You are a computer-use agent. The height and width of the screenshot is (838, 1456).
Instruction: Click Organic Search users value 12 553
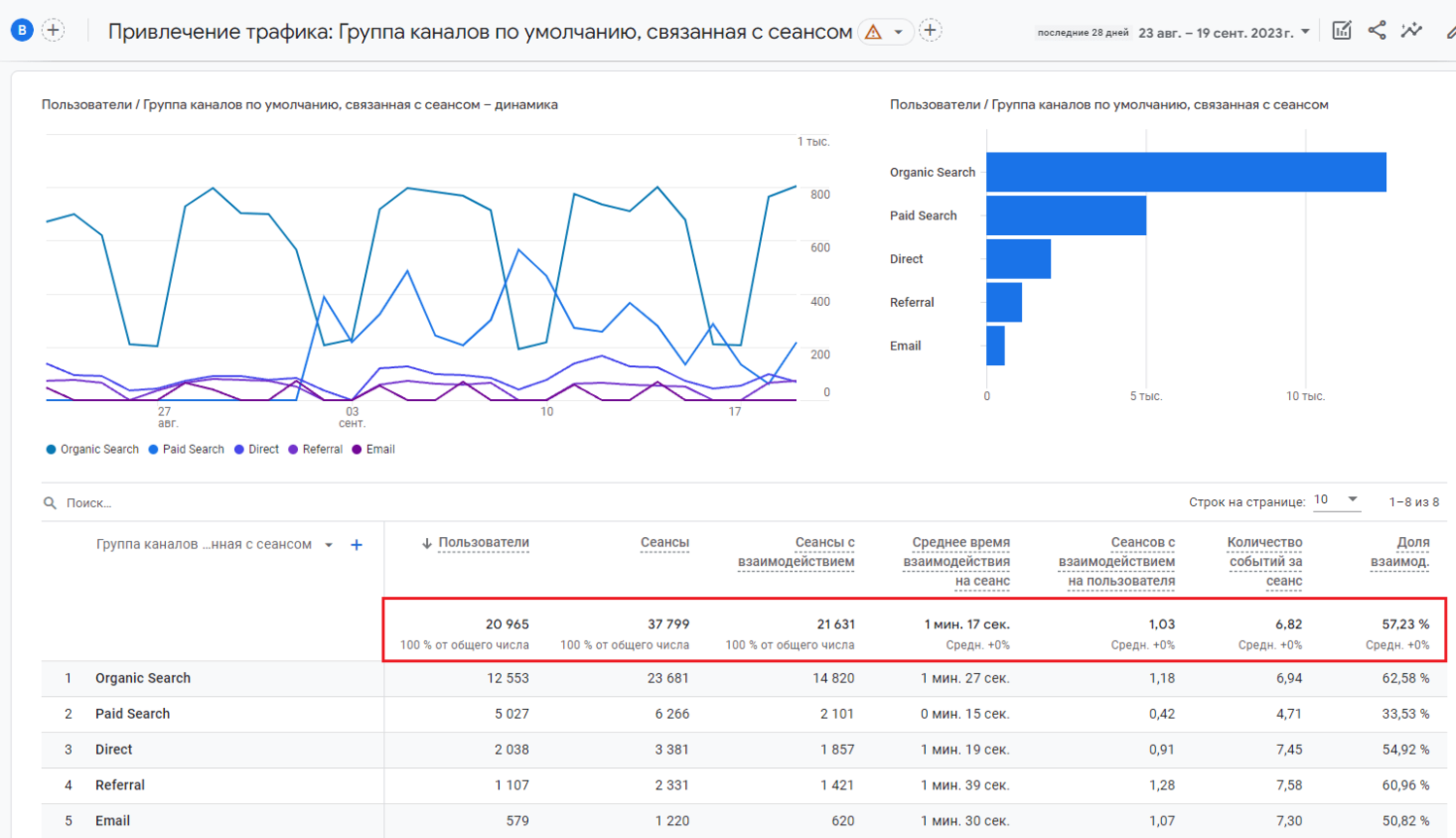click(x=508, y=679)
